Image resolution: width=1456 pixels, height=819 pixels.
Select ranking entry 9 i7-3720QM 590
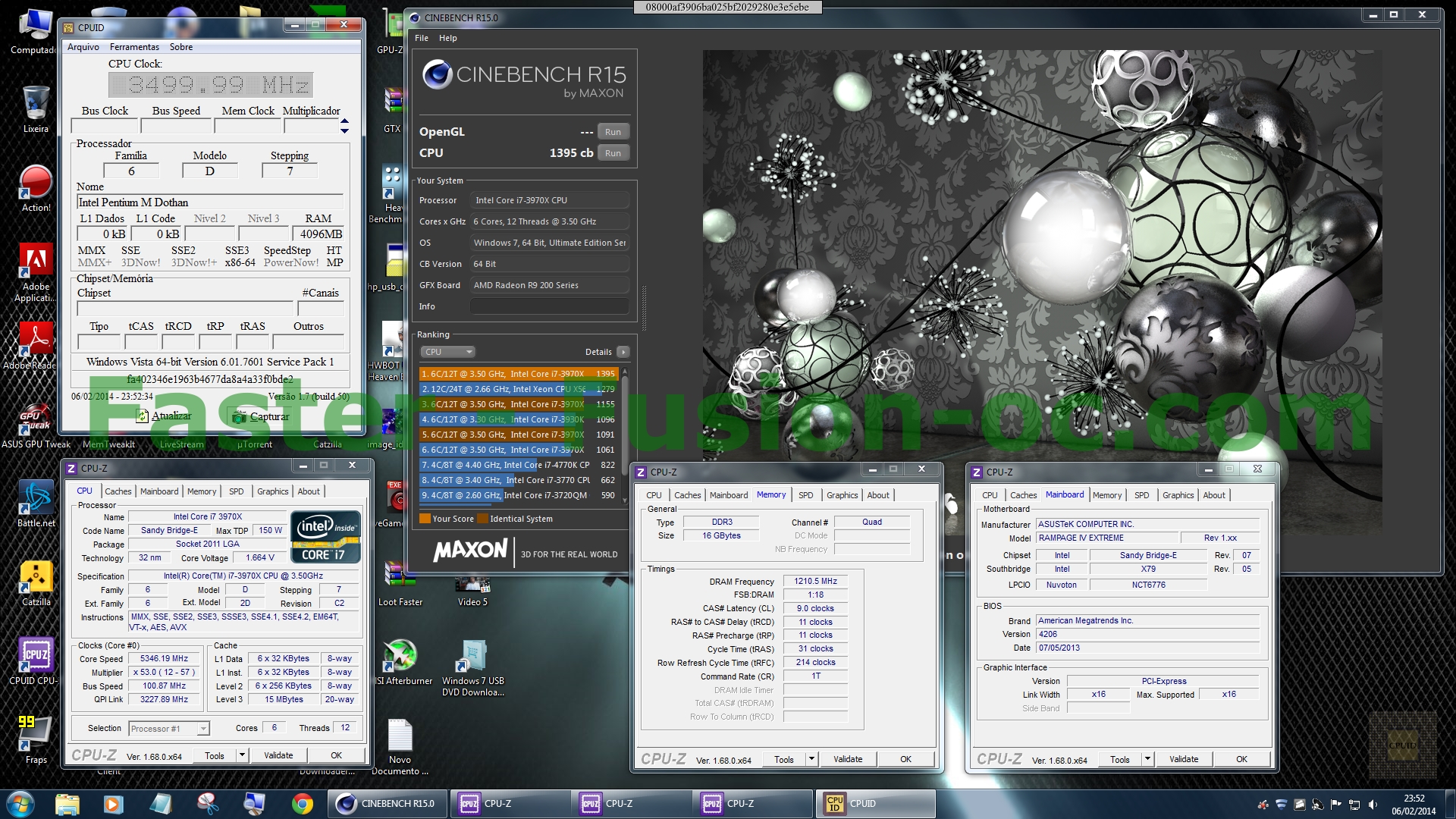(518, 495)
